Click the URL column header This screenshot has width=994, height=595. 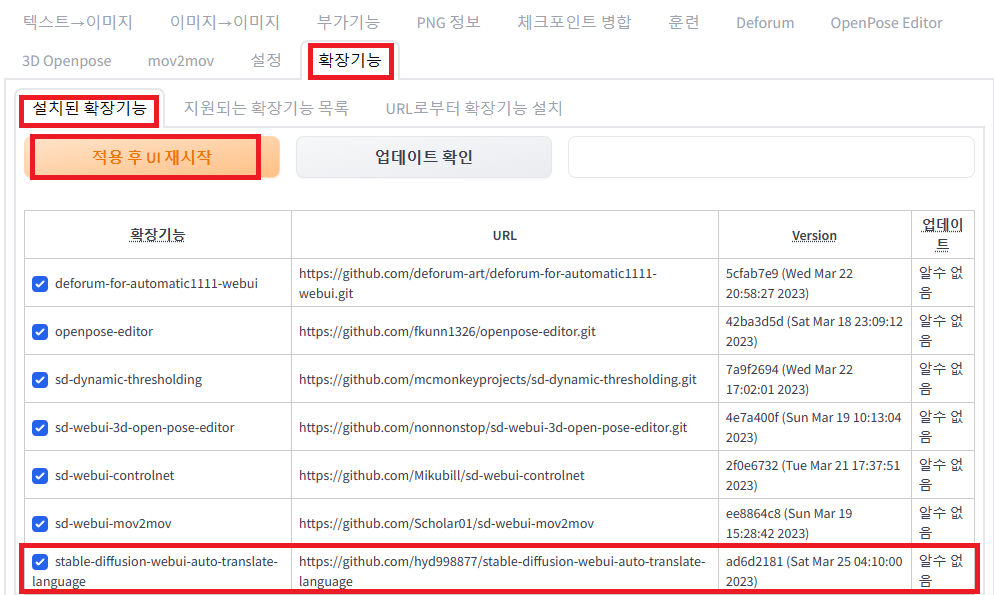[x=505, y=236]
